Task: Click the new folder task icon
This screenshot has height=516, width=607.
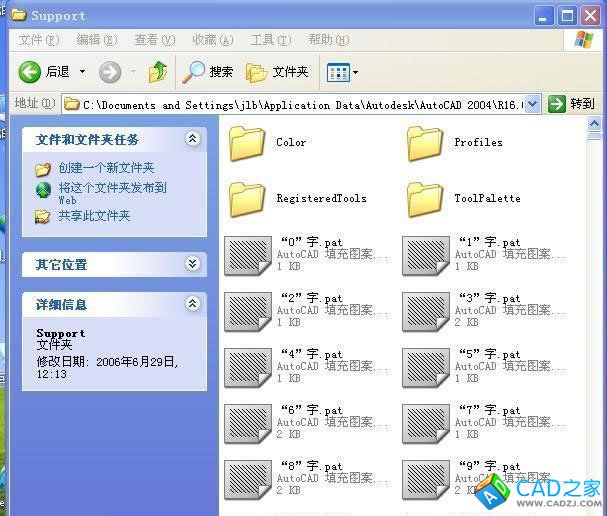Action: 43,169
